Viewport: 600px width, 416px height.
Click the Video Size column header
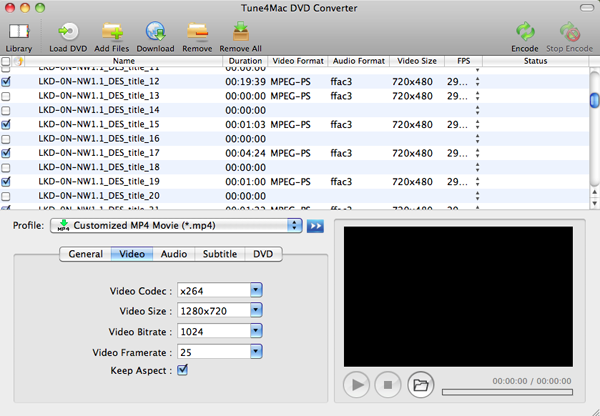coord(417,61)
